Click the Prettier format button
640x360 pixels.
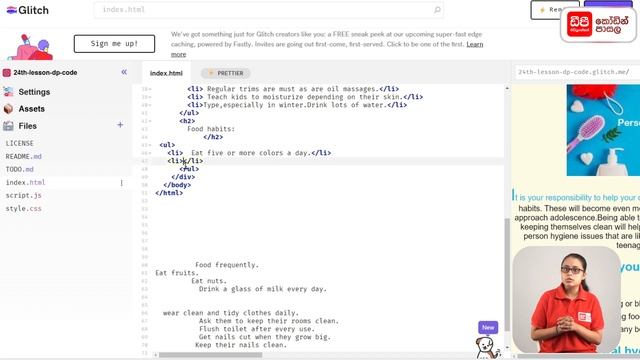click(226, 73)
